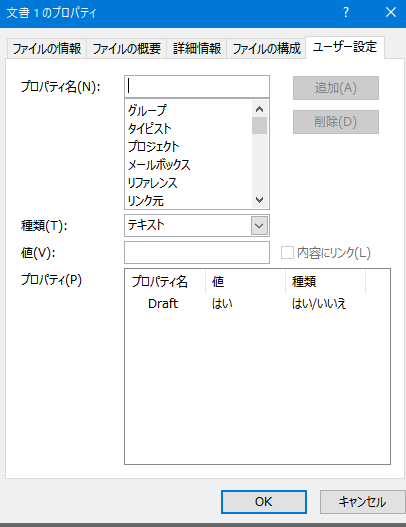Open the 種類 dropdown showing テキスト
The width and height of the screenshot is (406, 527).
pos(197,225)
